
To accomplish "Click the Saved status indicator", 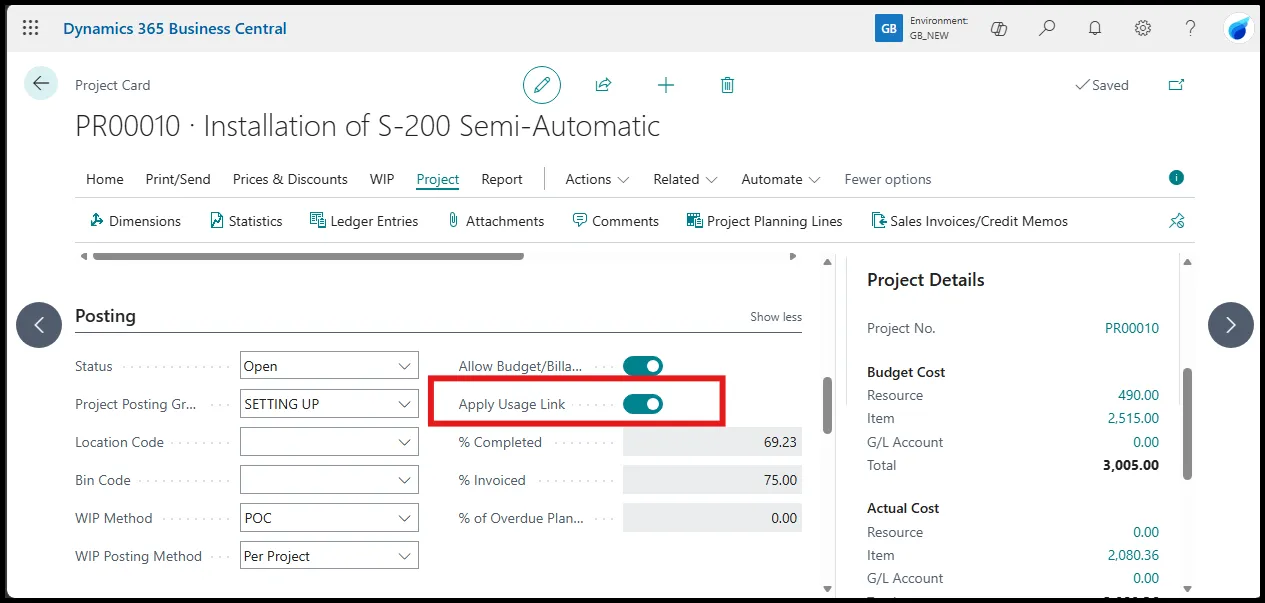I will pos(1102,85).
